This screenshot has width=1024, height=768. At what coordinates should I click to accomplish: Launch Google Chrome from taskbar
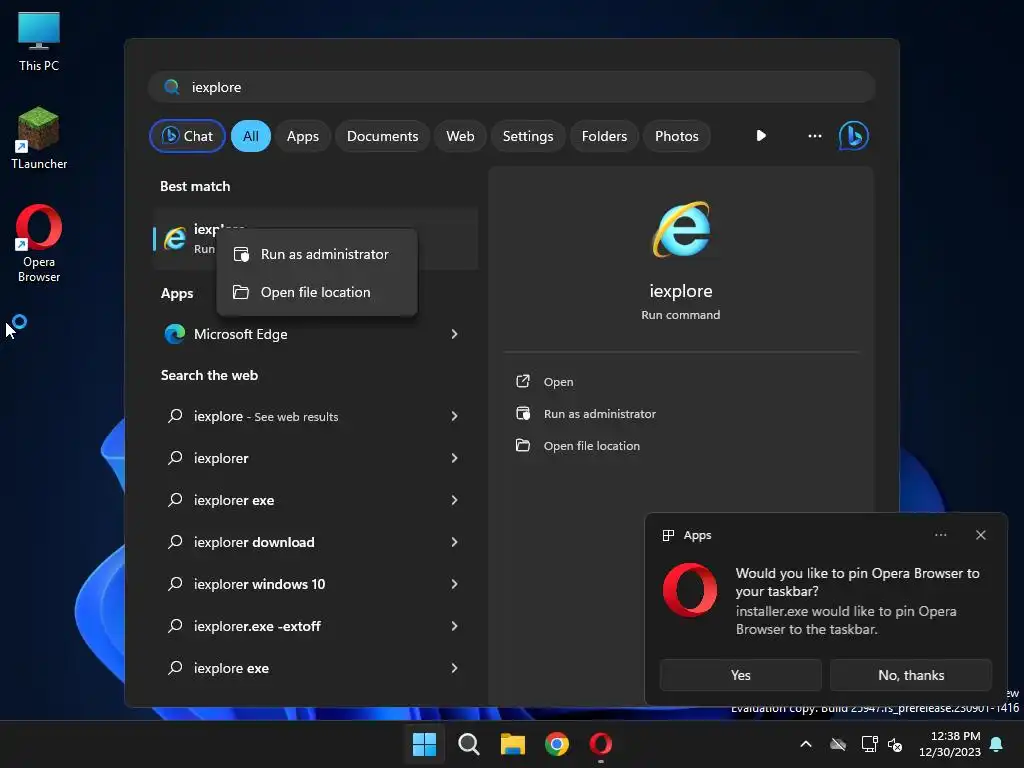(x=556, y=744)
